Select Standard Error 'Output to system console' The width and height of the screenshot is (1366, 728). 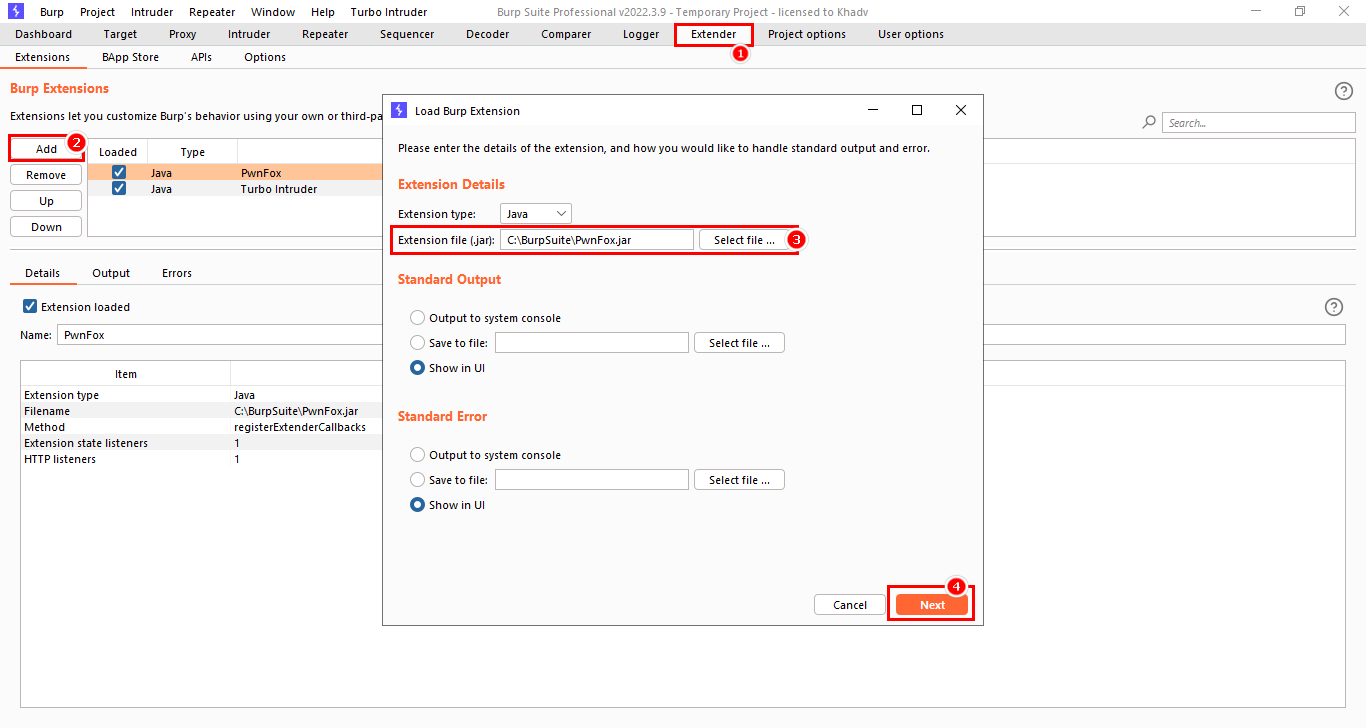click(x=417, y=455)
